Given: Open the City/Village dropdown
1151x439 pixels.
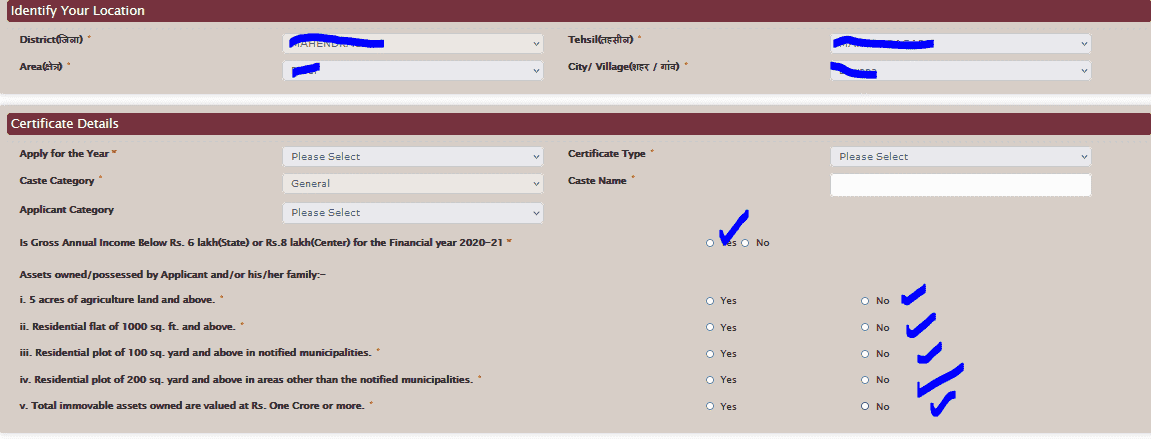Looking at the screenshot, I should 960,71.
